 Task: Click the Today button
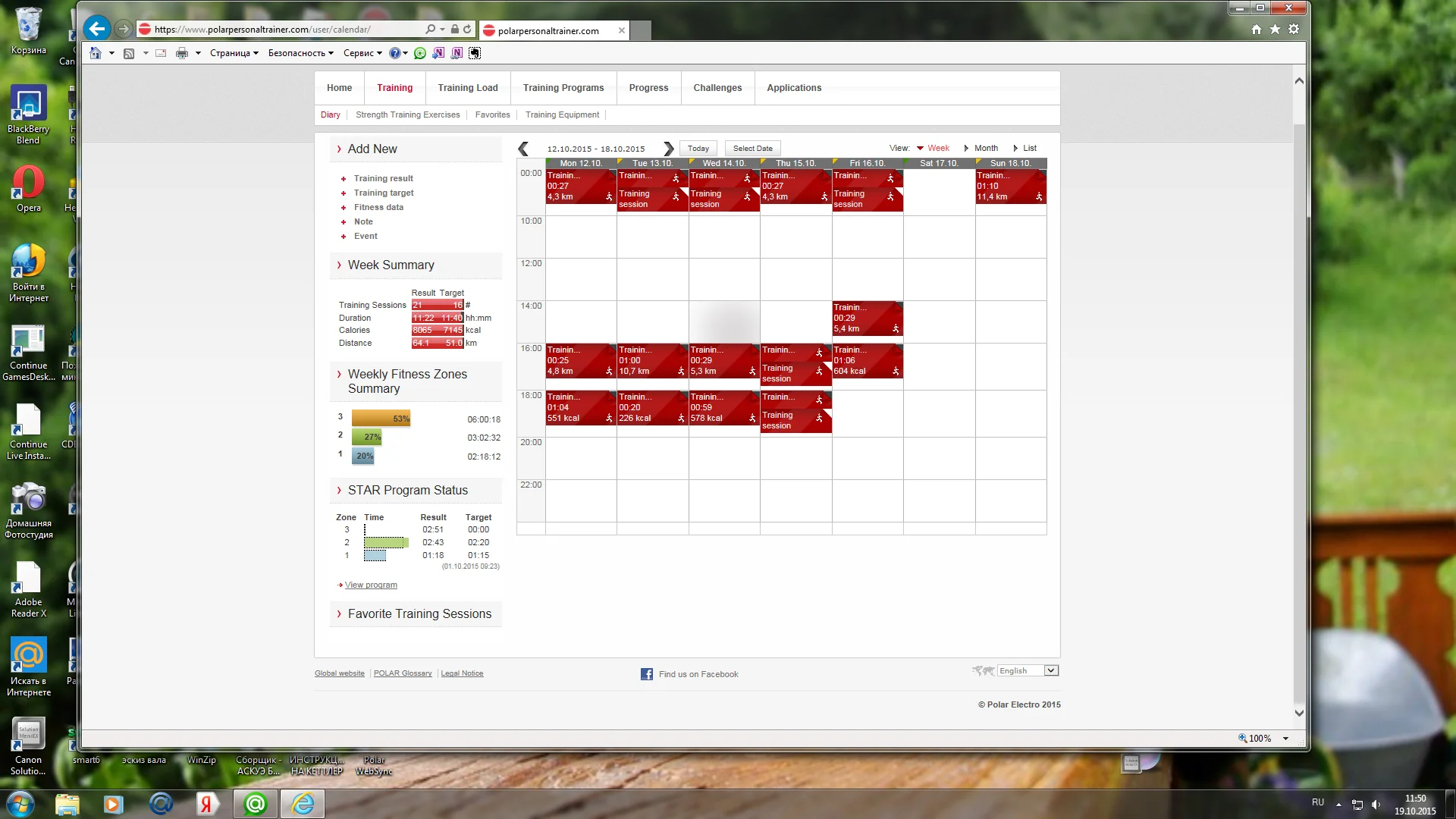point(698,149)
